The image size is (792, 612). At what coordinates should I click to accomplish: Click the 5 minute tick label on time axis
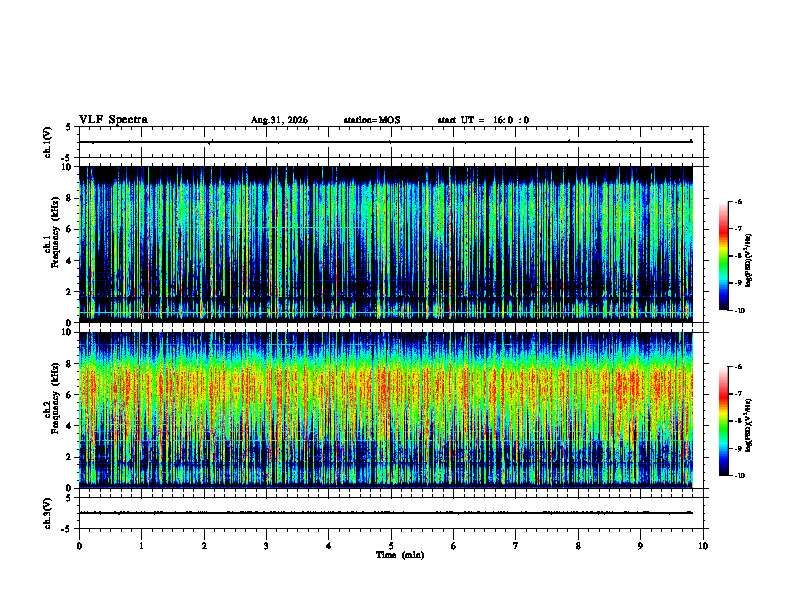point(391,546)
